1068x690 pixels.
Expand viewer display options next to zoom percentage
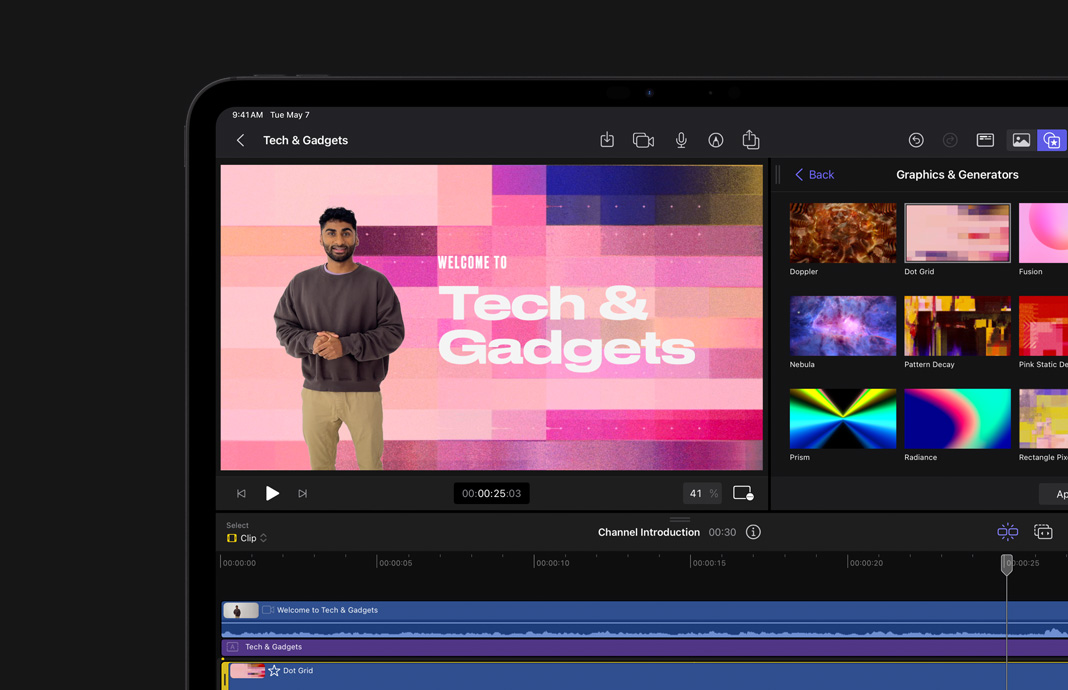[x=743, y=493]
